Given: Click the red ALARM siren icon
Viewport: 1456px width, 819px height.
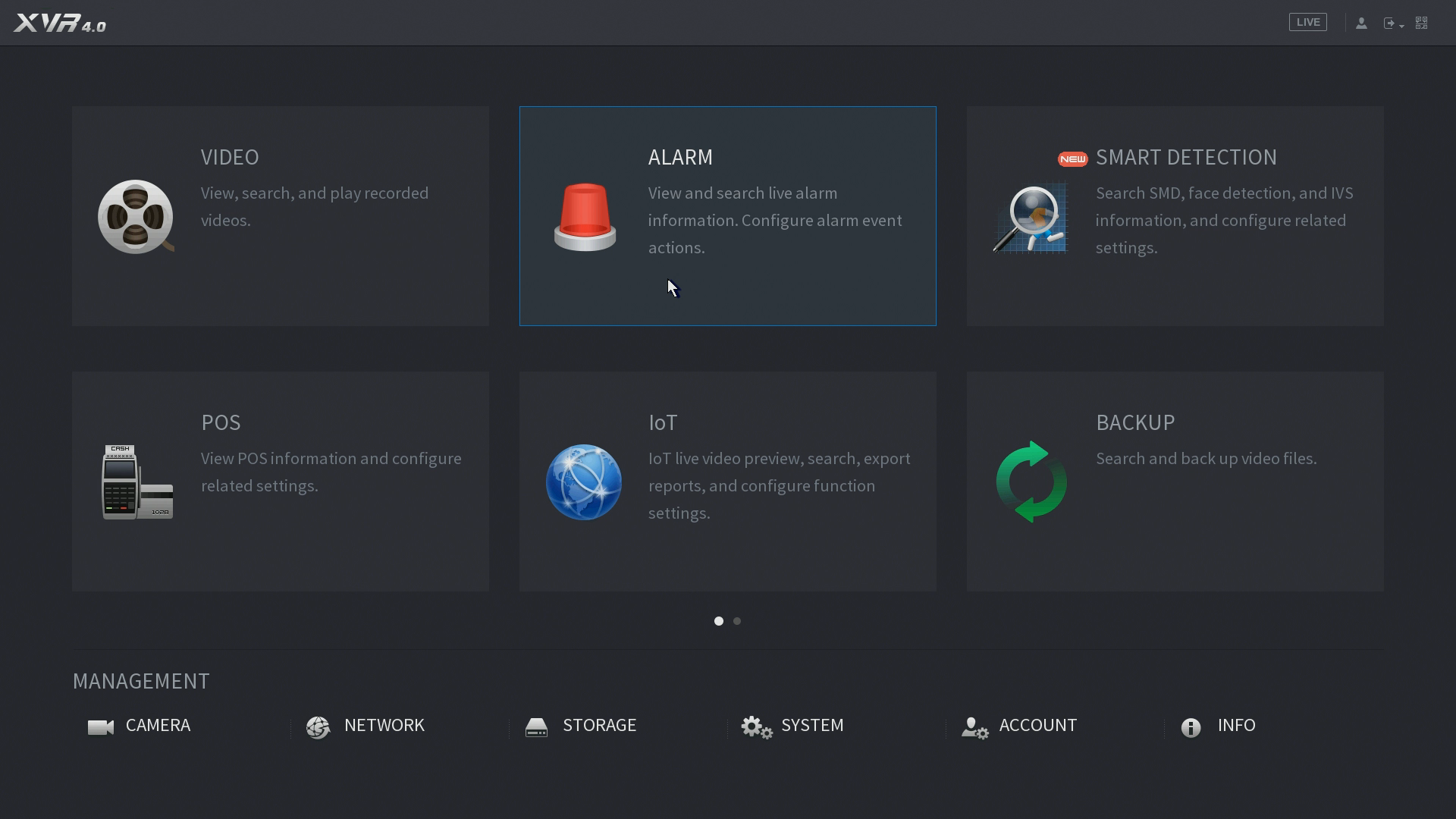Looking at the screenshot, I should pyautogui.click(x=585, y=217).
